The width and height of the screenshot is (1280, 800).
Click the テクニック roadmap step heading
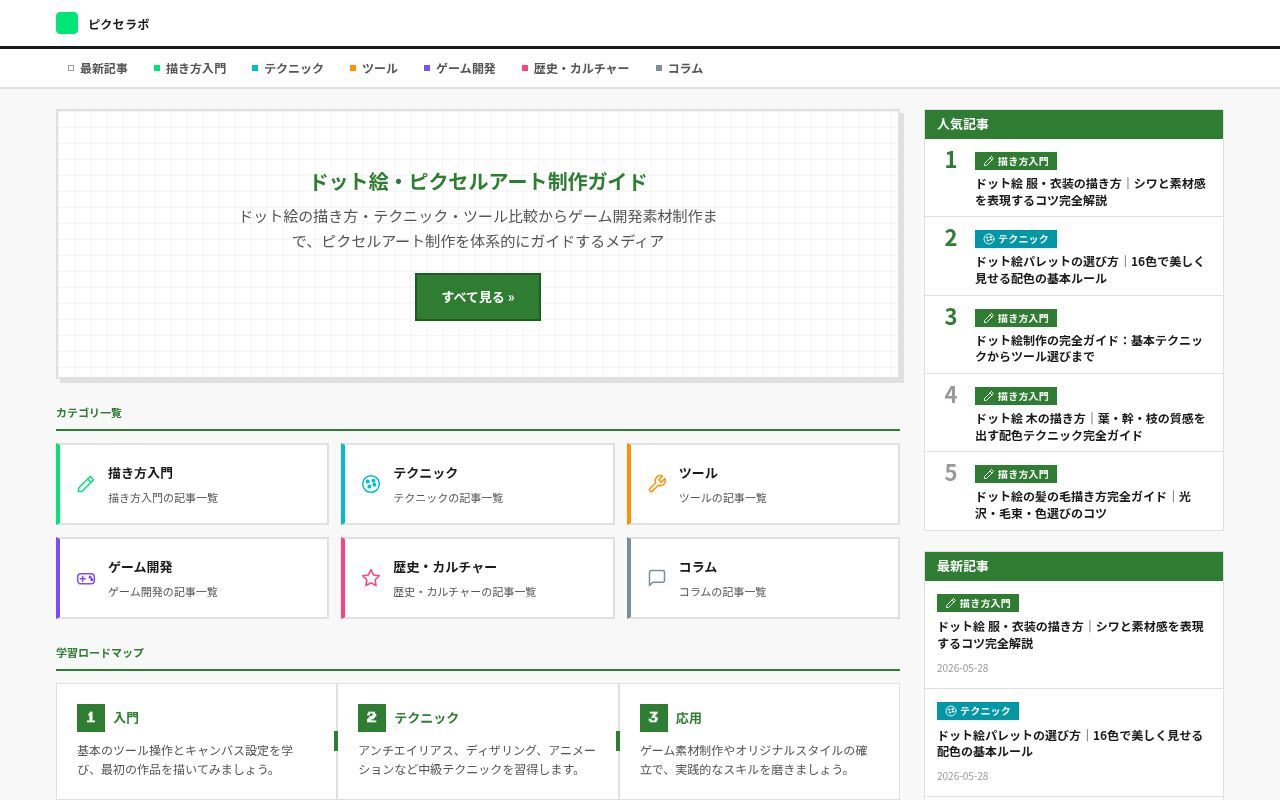(x=427, y=718)
